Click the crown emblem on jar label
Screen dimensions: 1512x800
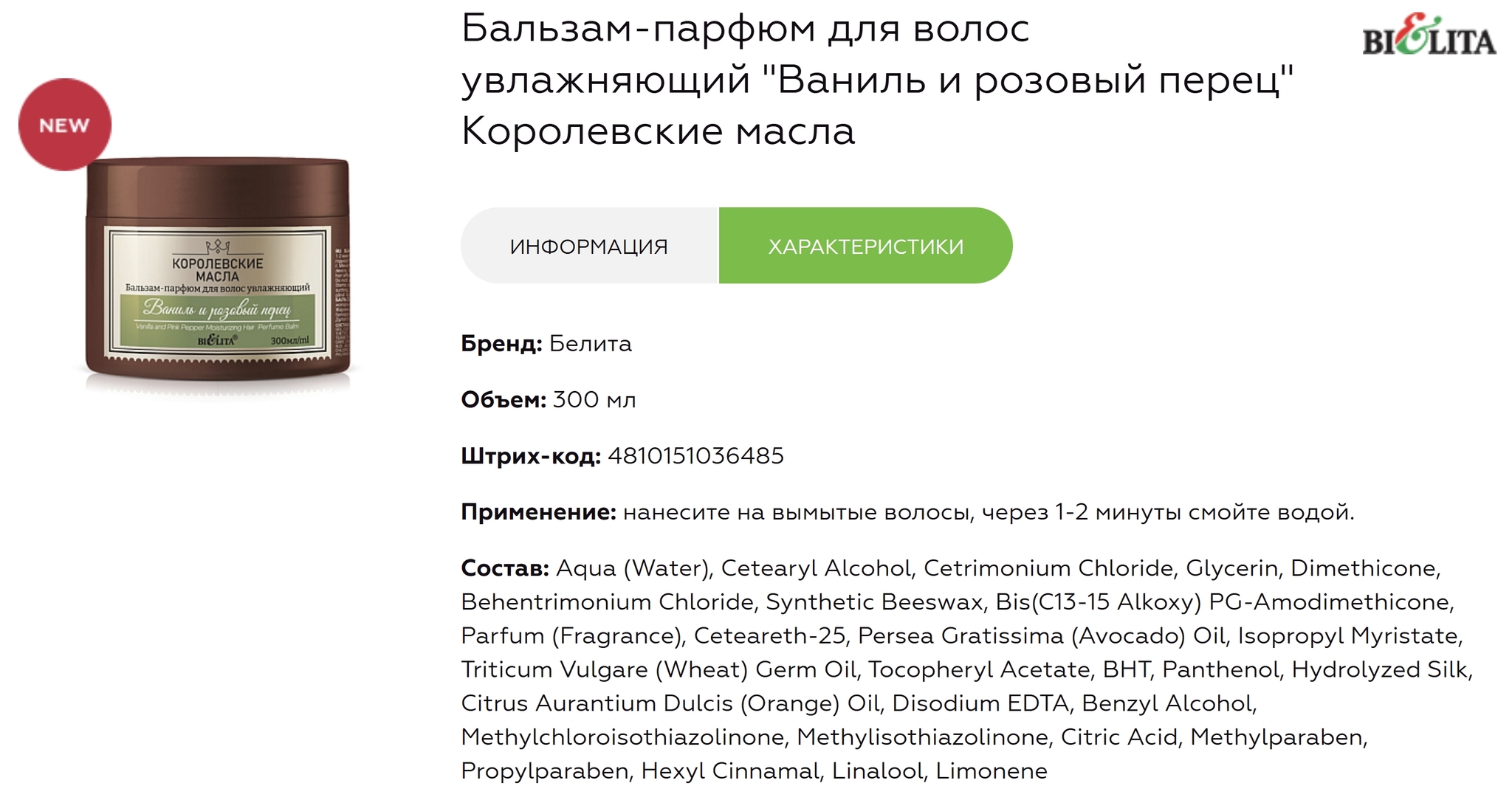pos(218,246)
